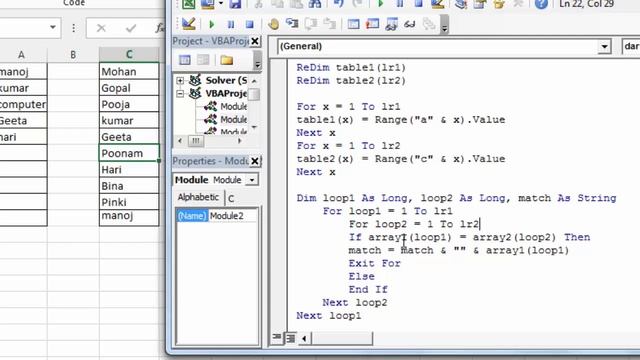This screenshot has width=640, height=360.
Task: Open the Excel Name Box dropdown
Action: [x=53, y=27]
